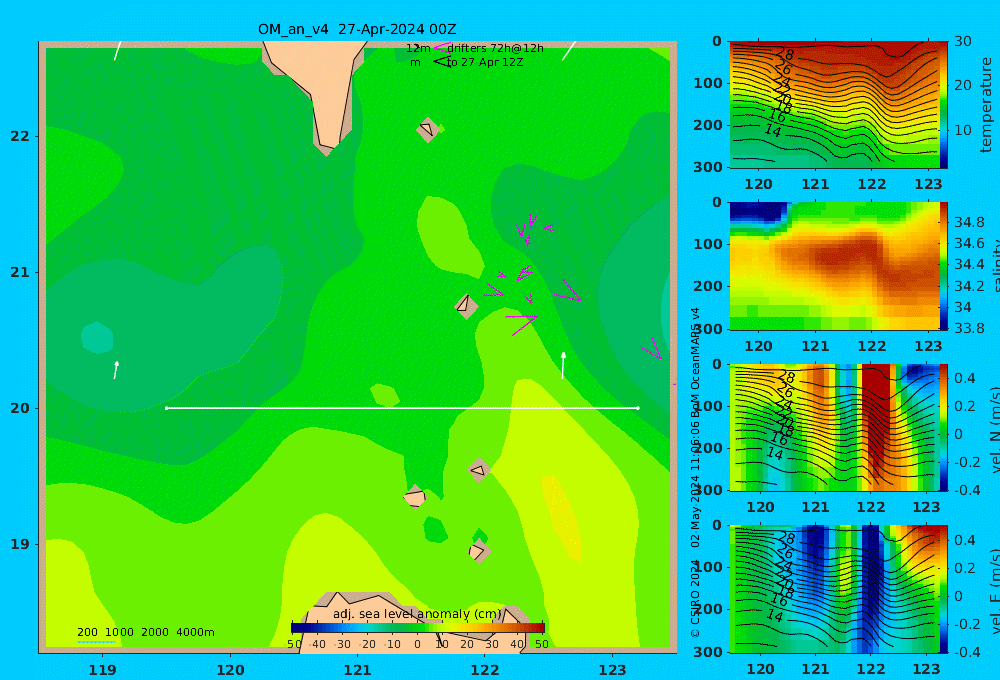Screen dimensions: 1000x680
Task: Click the magenta drifter arrow at the map's east edge
Action: 652,349
